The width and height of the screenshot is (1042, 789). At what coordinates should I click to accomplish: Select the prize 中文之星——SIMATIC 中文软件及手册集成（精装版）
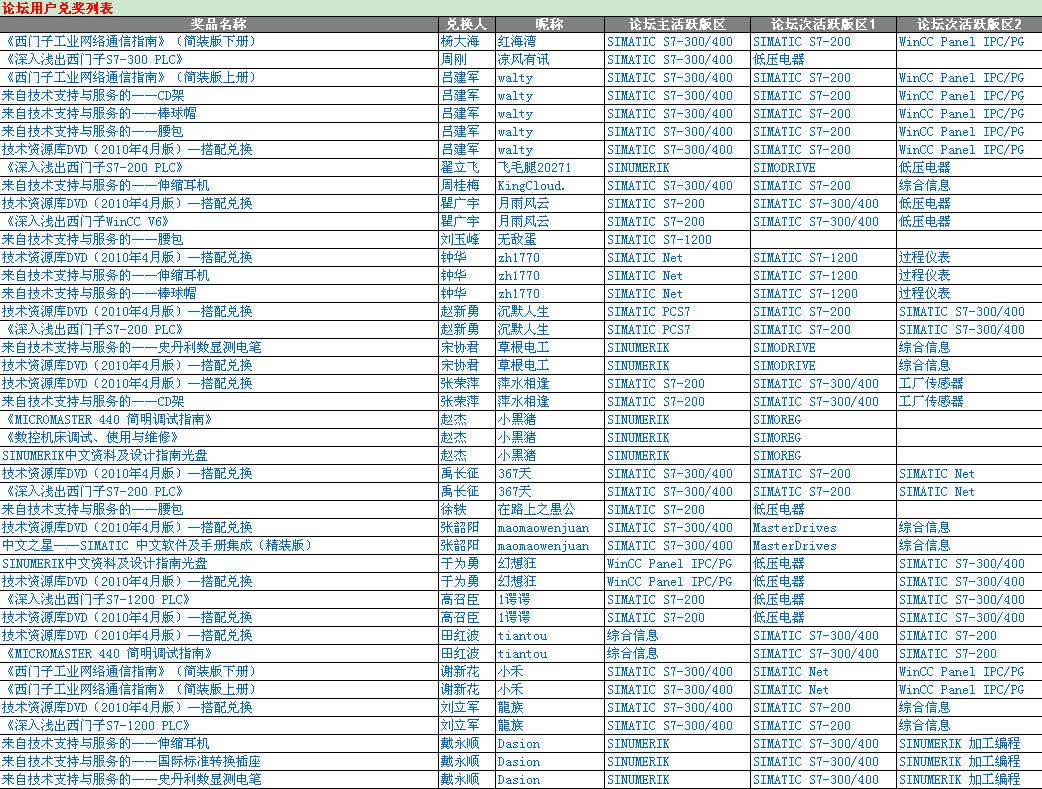(157, 544)
